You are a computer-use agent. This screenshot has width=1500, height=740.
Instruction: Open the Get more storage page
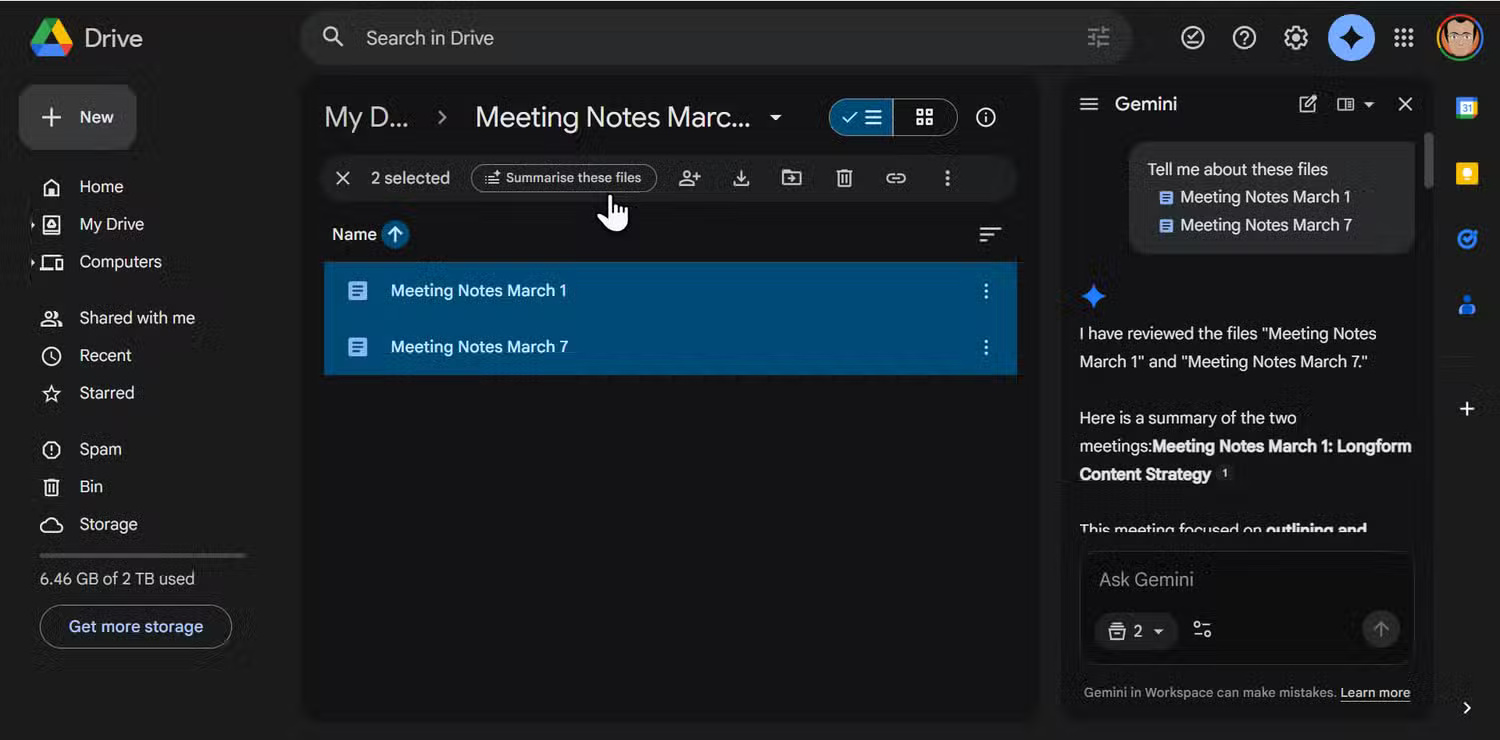pos(135,626)
